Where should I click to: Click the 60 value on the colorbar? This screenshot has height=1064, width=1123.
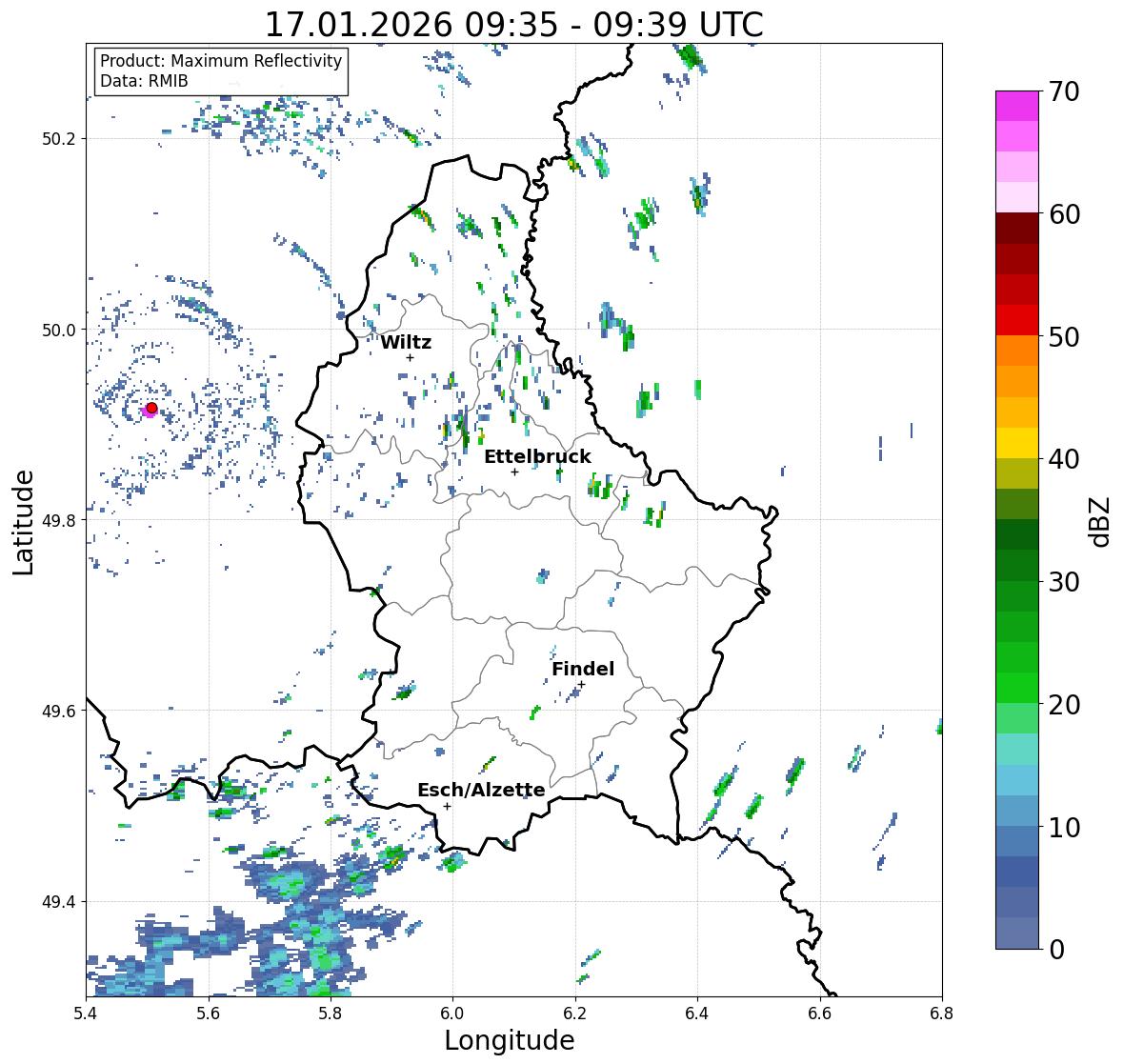click(1064, 214)
